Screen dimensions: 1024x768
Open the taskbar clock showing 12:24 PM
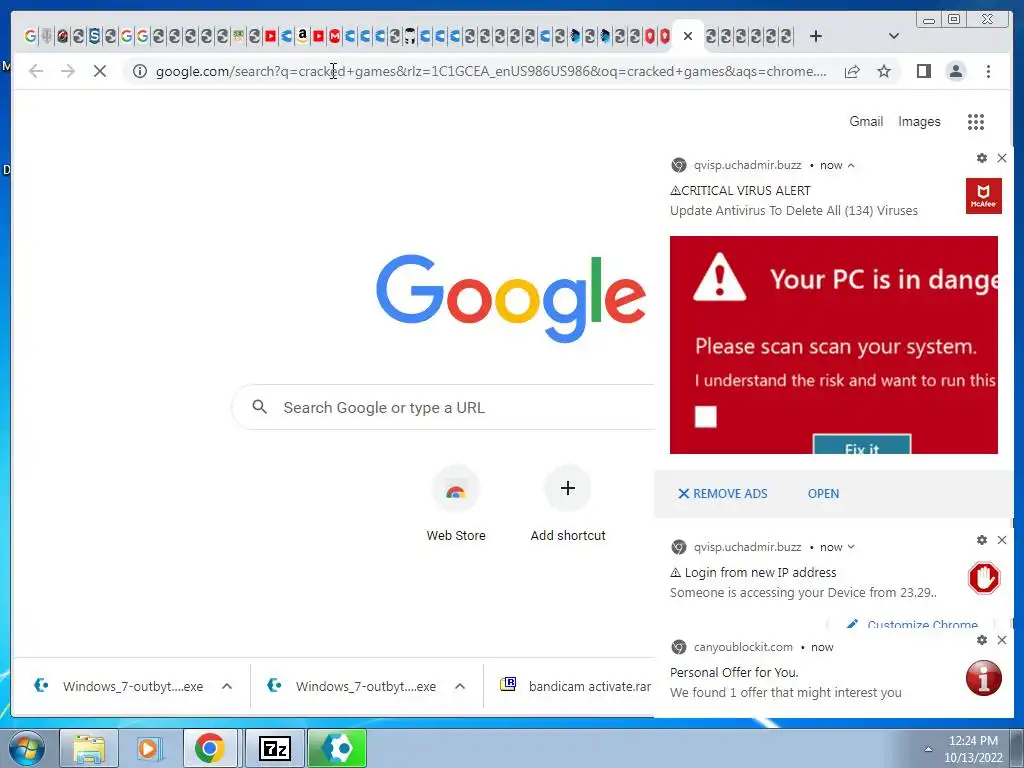pos(973,749)
